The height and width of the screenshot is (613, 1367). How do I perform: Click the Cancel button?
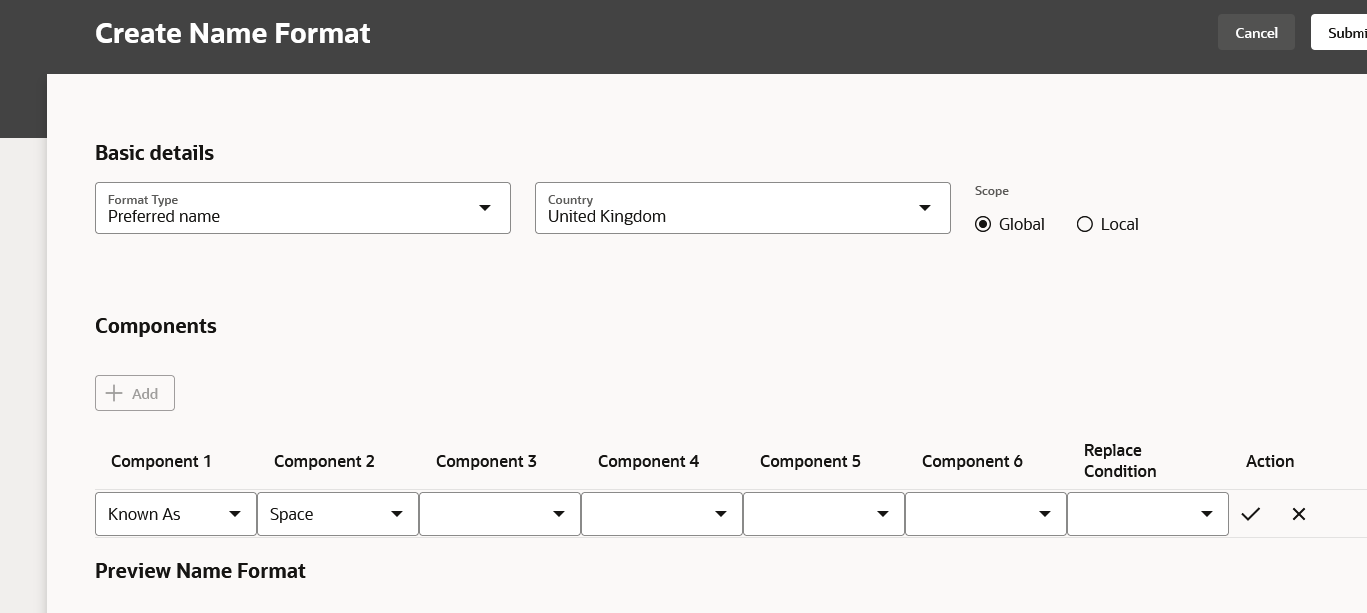1256,32
